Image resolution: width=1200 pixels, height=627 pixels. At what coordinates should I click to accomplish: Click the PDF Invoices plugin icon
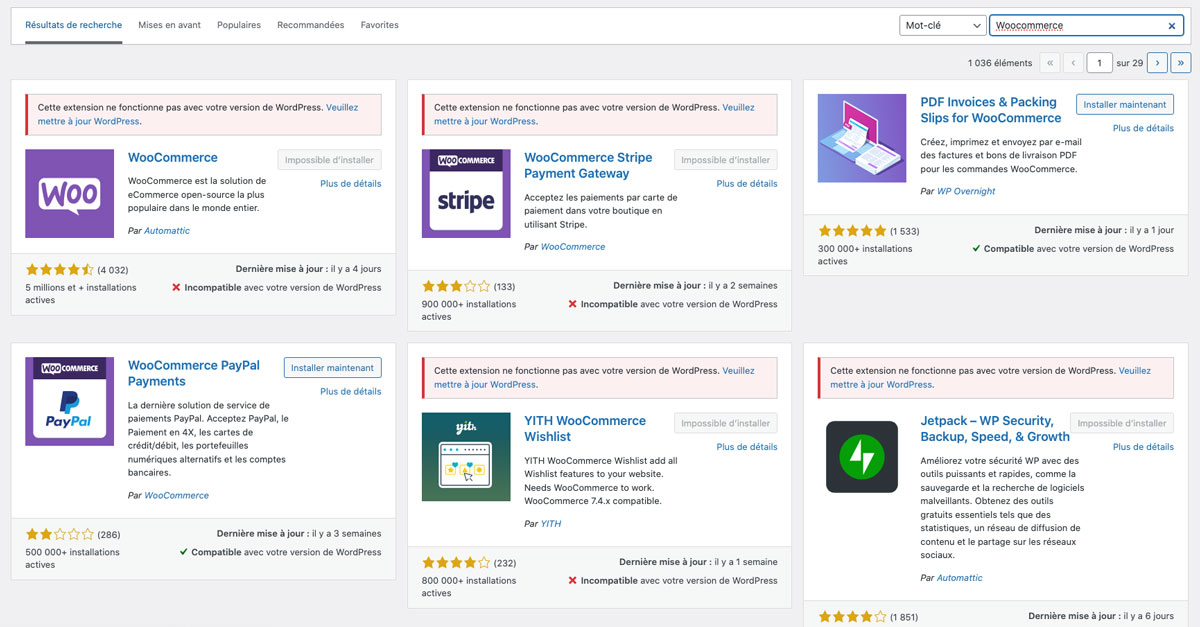pos(862,138)
